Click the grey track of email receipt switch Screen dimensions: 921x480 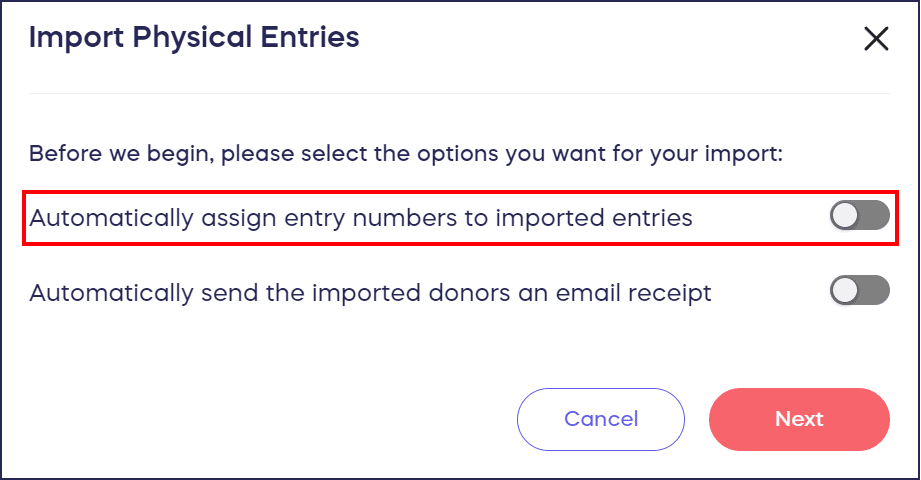pyautogui.click(x=874, y=291)
